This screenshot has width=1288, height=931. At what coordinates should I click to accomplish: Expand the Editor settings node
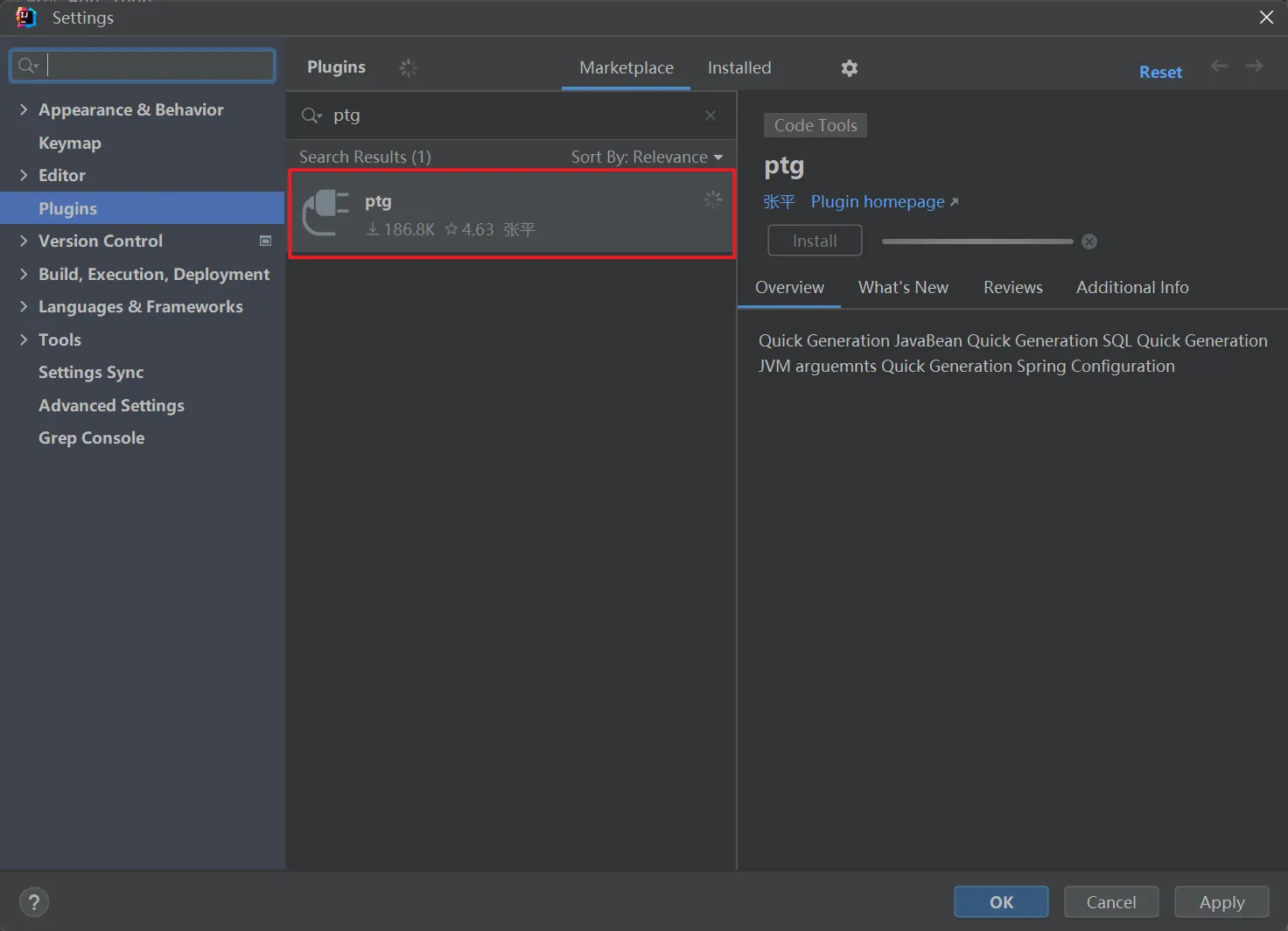(24, 175)
